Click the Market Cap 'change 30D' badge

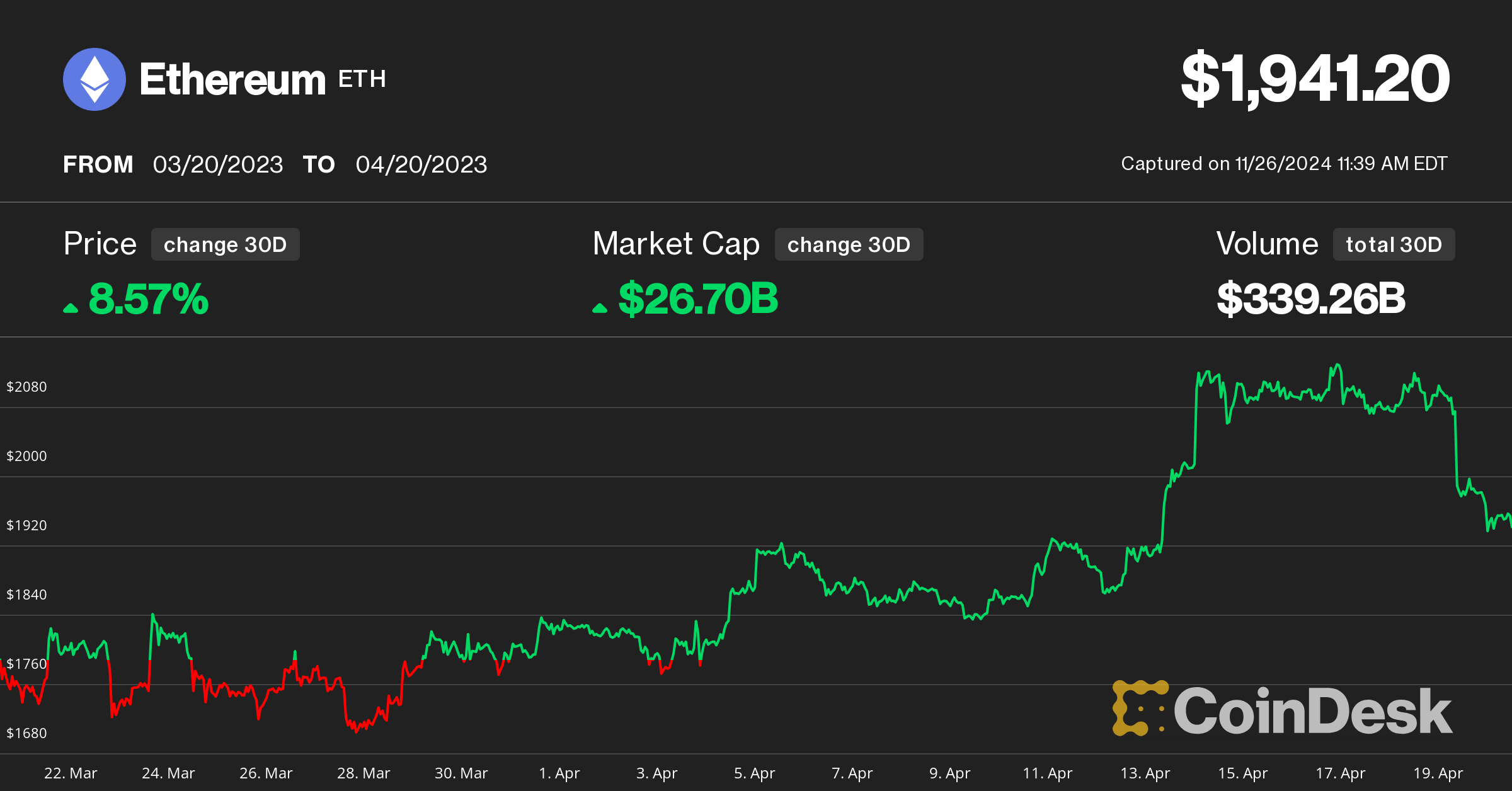849,244
